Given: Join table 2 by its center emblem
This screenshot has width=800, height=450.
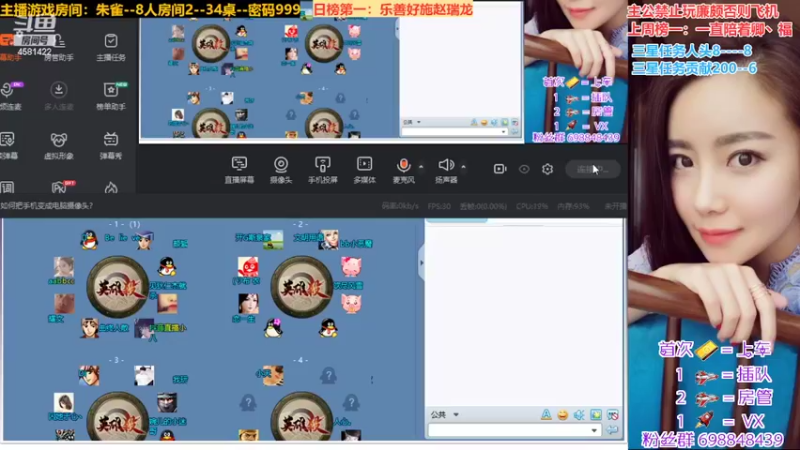Looking at the screenshot, I should tap(302, 287).
